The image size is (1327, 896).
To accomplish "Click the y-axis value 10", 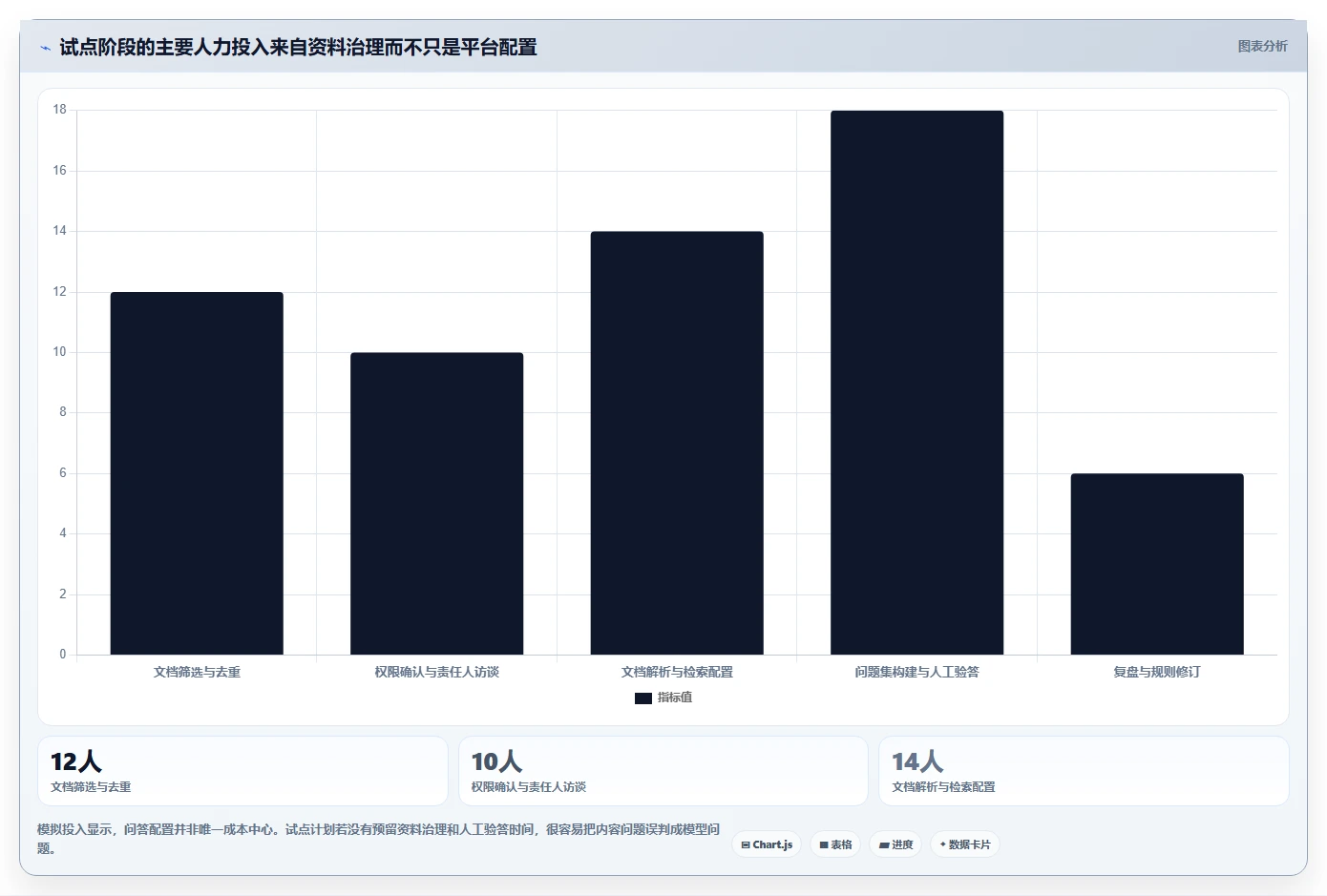I will 60,352.
